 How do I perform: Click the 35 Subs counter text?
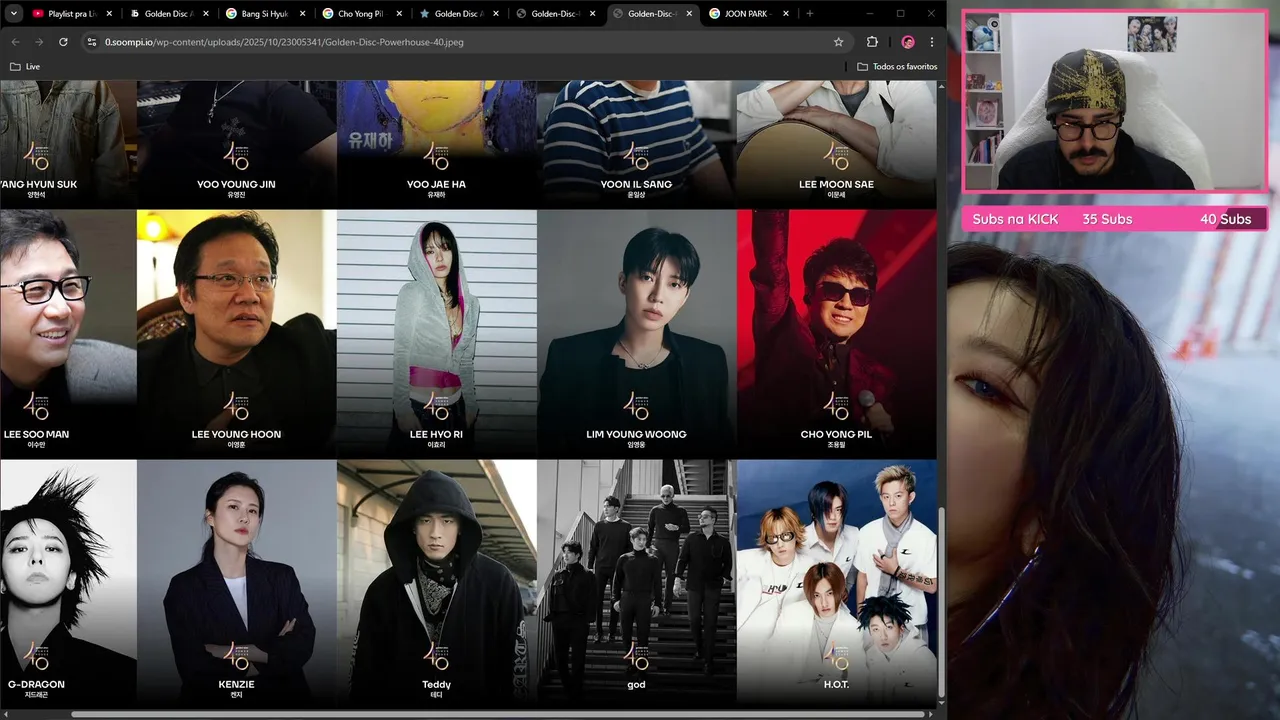[x=1107, y=219]
